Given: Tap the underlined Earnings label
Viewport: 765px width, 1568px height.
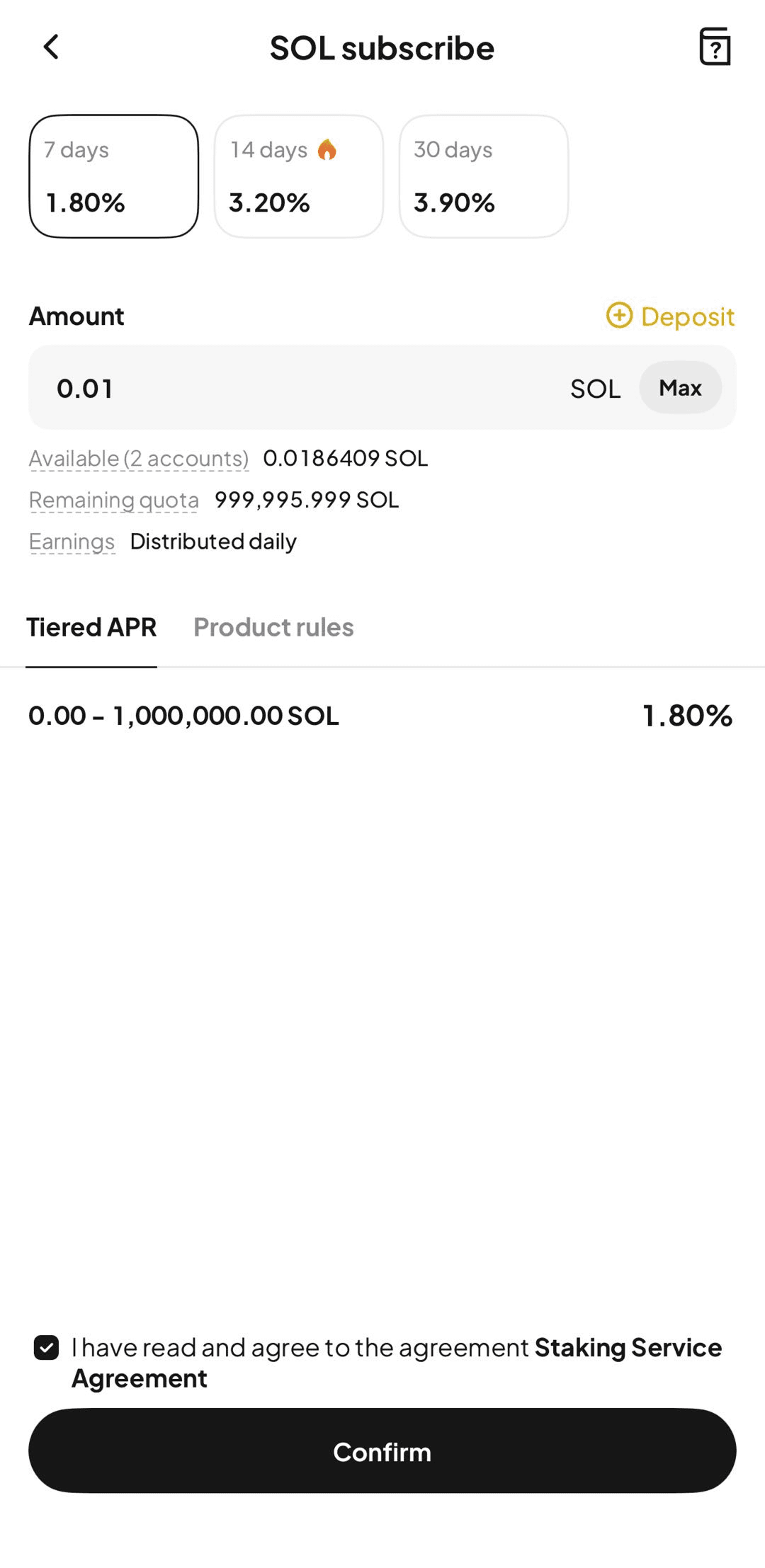Looking at the screenshot, I should pos(72,542).
